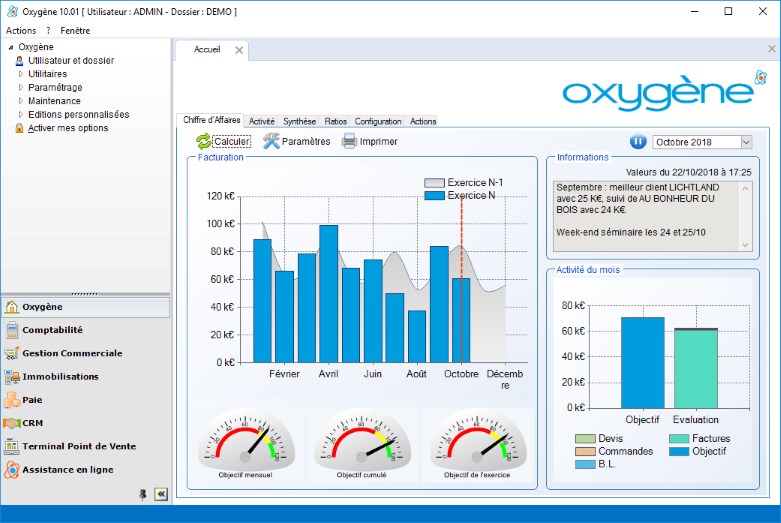Click Exercice N-1 legend swatch
781x523 pixels.
pyautogui.click(x=434, y=183)
